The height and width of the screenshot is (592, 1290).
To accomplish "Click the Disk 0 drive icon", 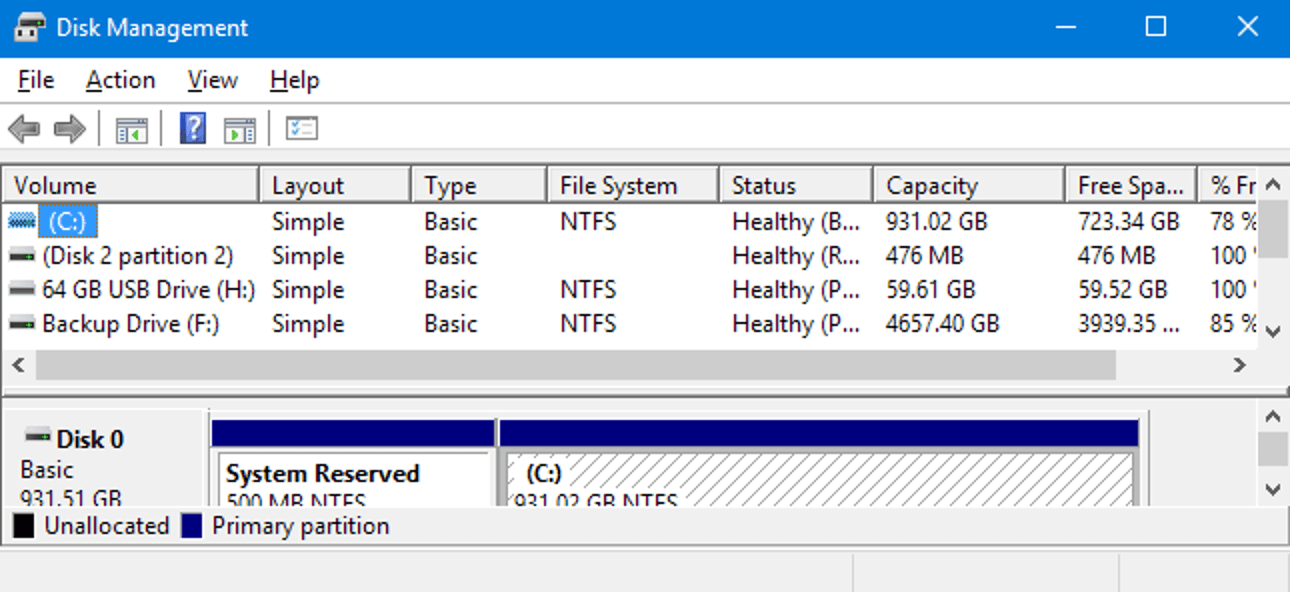I will pyautogui.click(x=38, y=437).
